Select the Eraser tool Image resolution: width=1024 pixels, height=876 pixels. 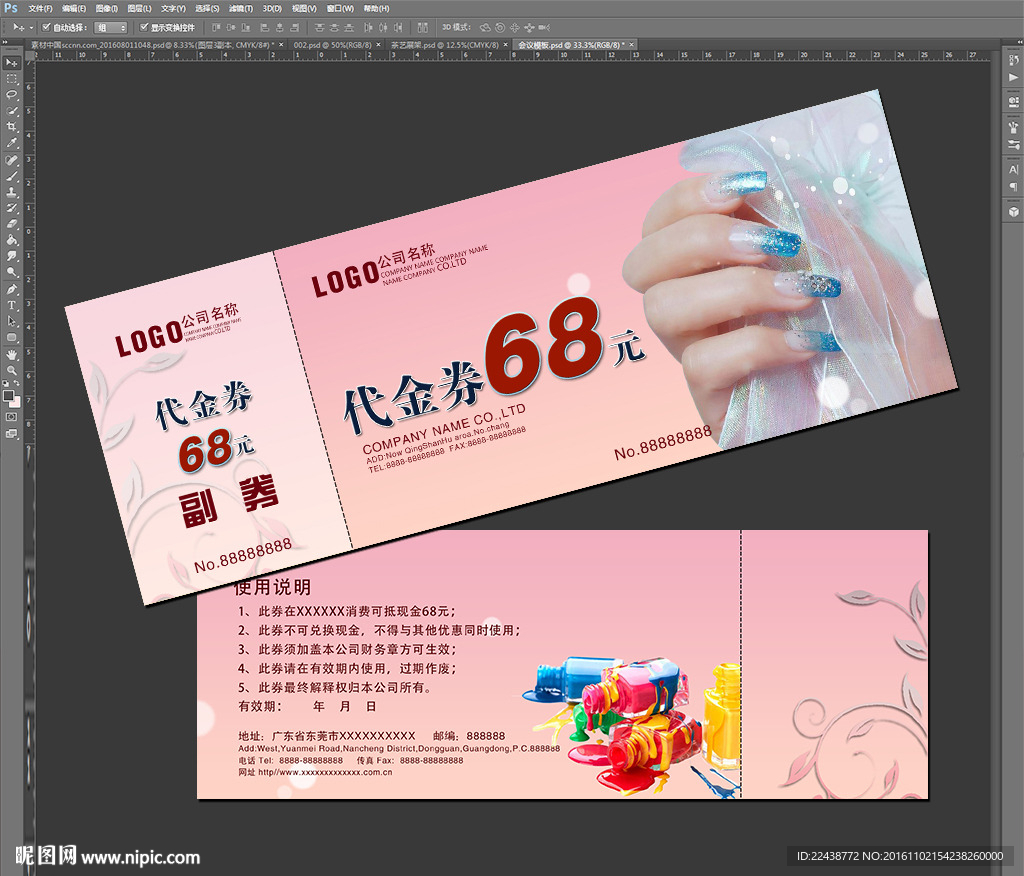pyautogui.click(x=12, y=224)
